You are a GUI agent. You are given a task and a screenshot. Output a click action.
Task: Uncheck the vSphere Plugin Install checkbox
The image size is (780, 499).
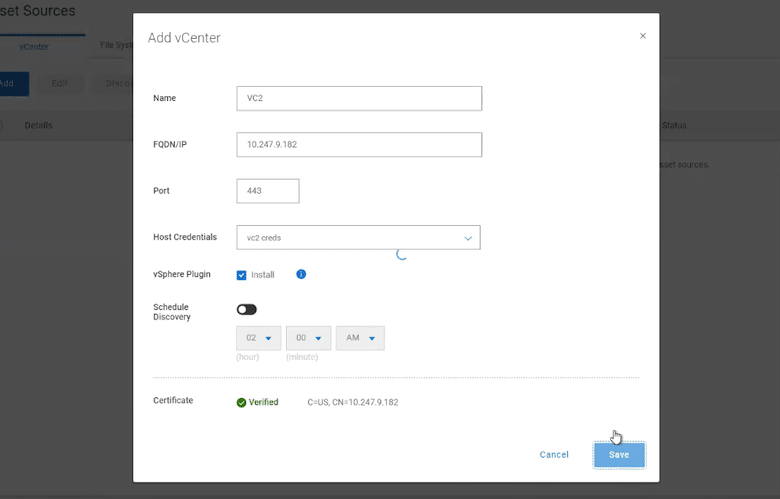tap(241, 275)
